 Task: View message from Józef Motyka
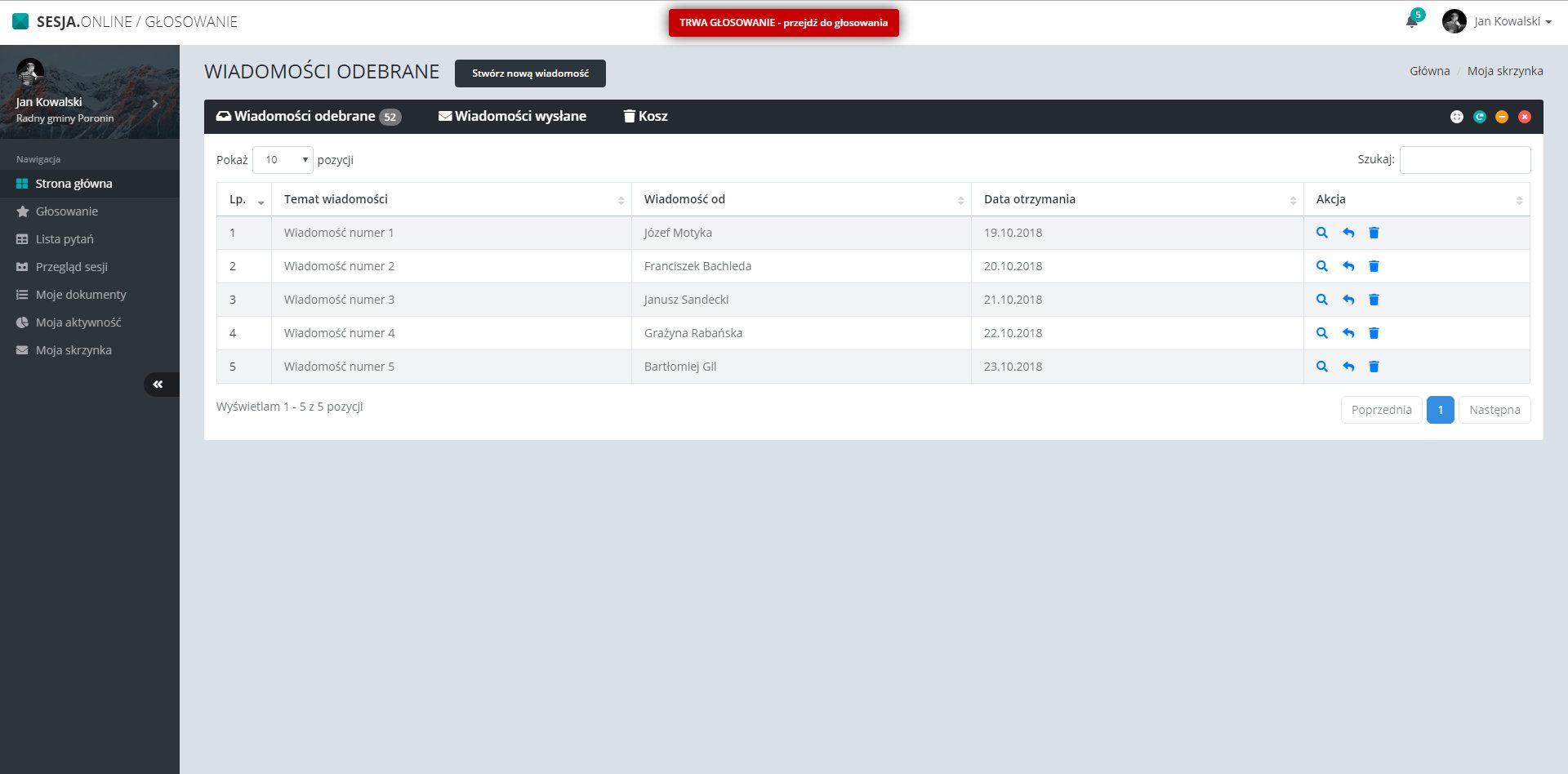[x=1321, y=233]
